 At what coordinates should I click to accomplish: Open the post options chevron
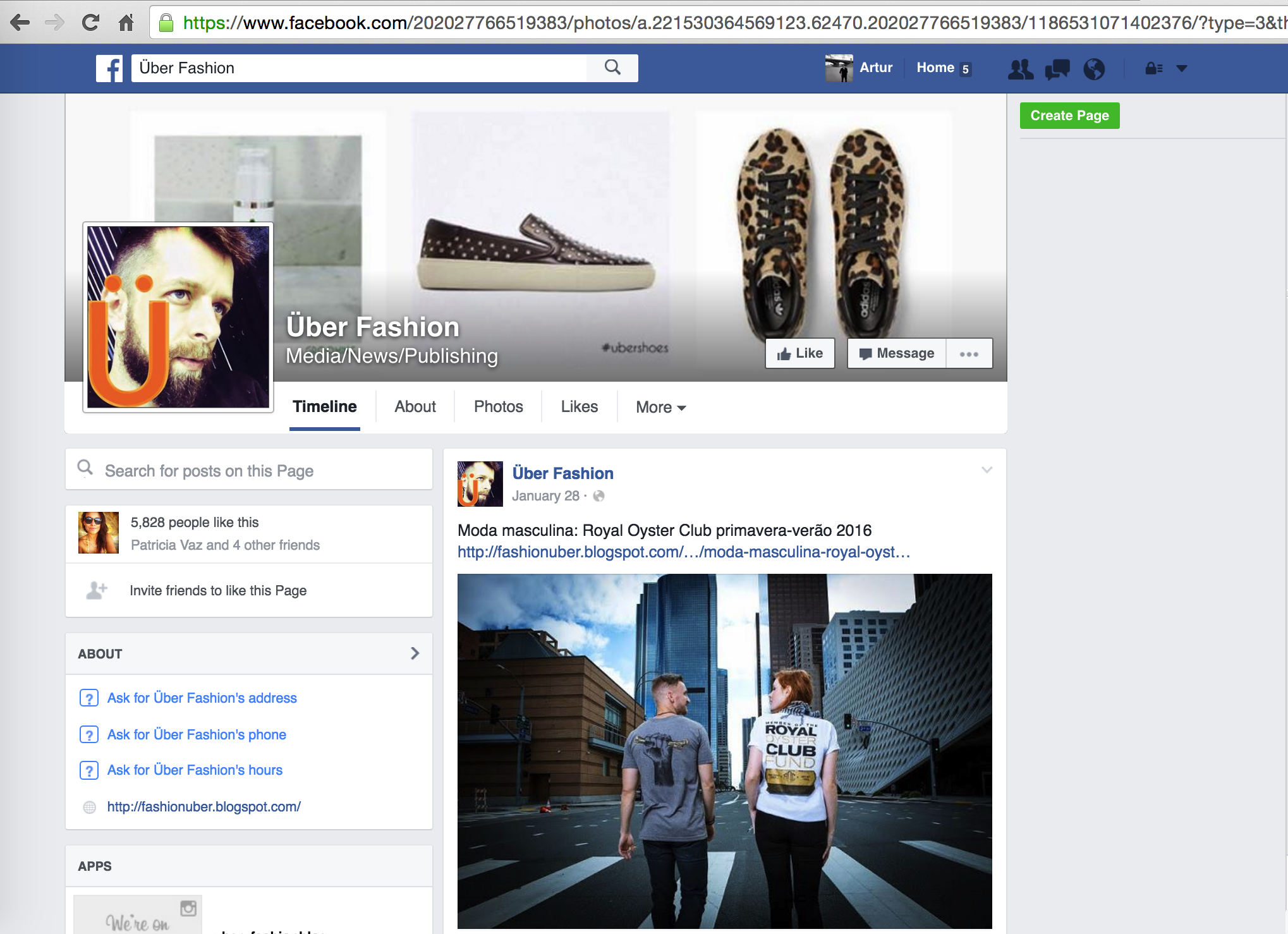(x=987, y=470)
